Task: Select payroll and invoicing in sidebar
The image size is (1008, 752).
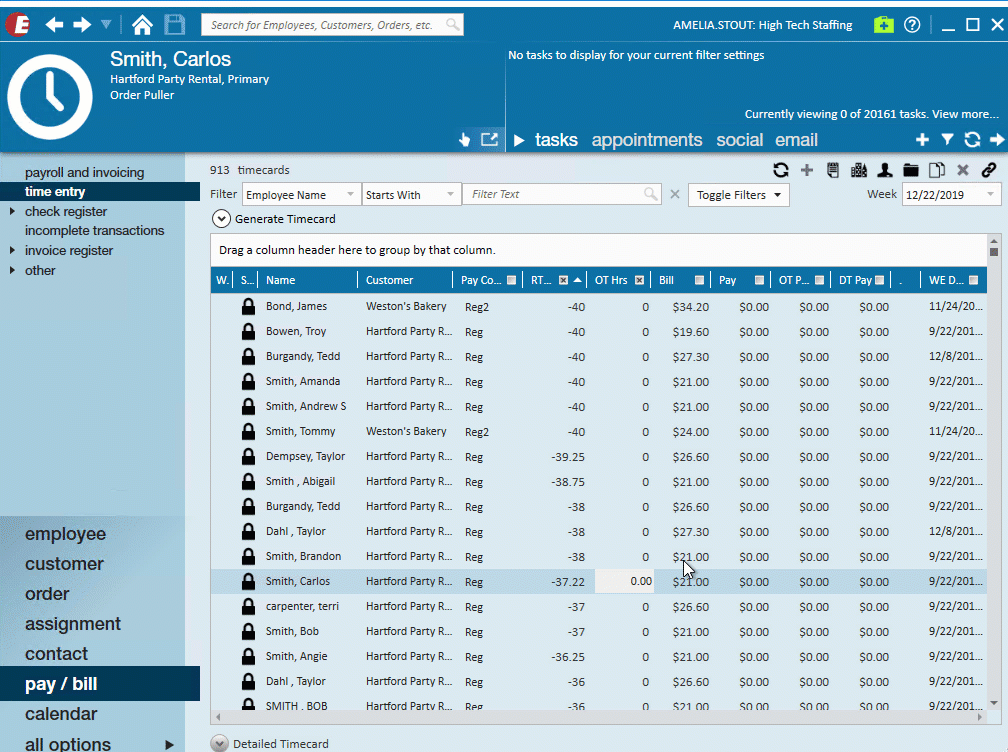Action: pos(85,173)
